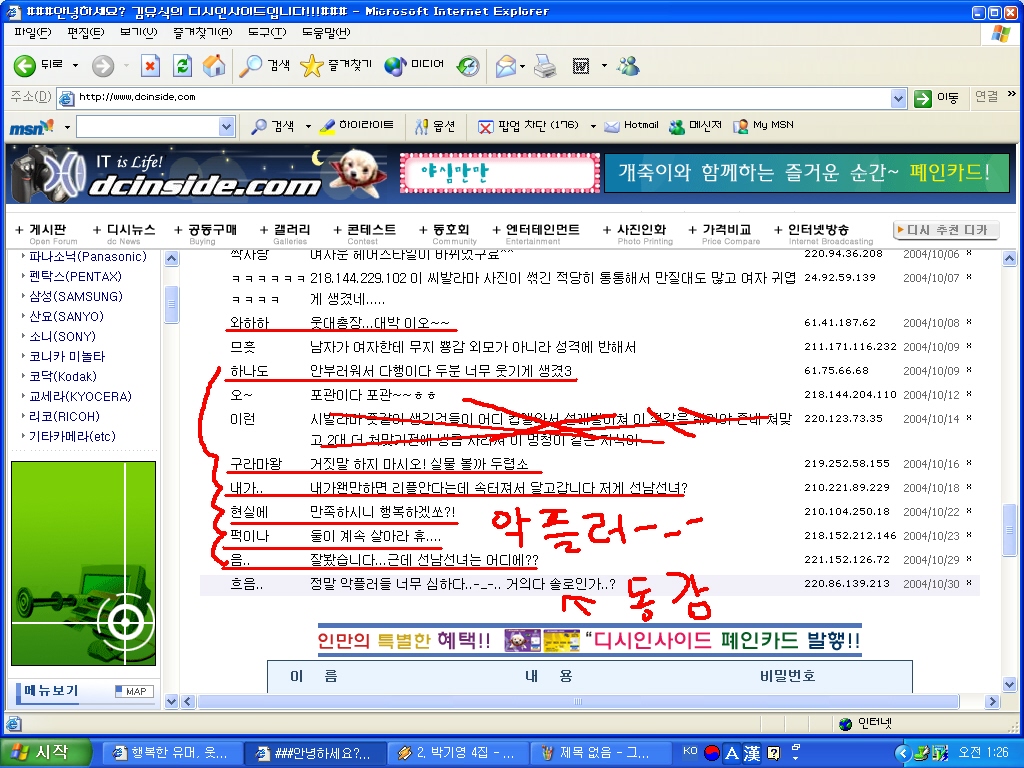Open Favorites (즐겨찾기) star icon
The height and width of the screenshot is (768, 1024).
point(312,65)
